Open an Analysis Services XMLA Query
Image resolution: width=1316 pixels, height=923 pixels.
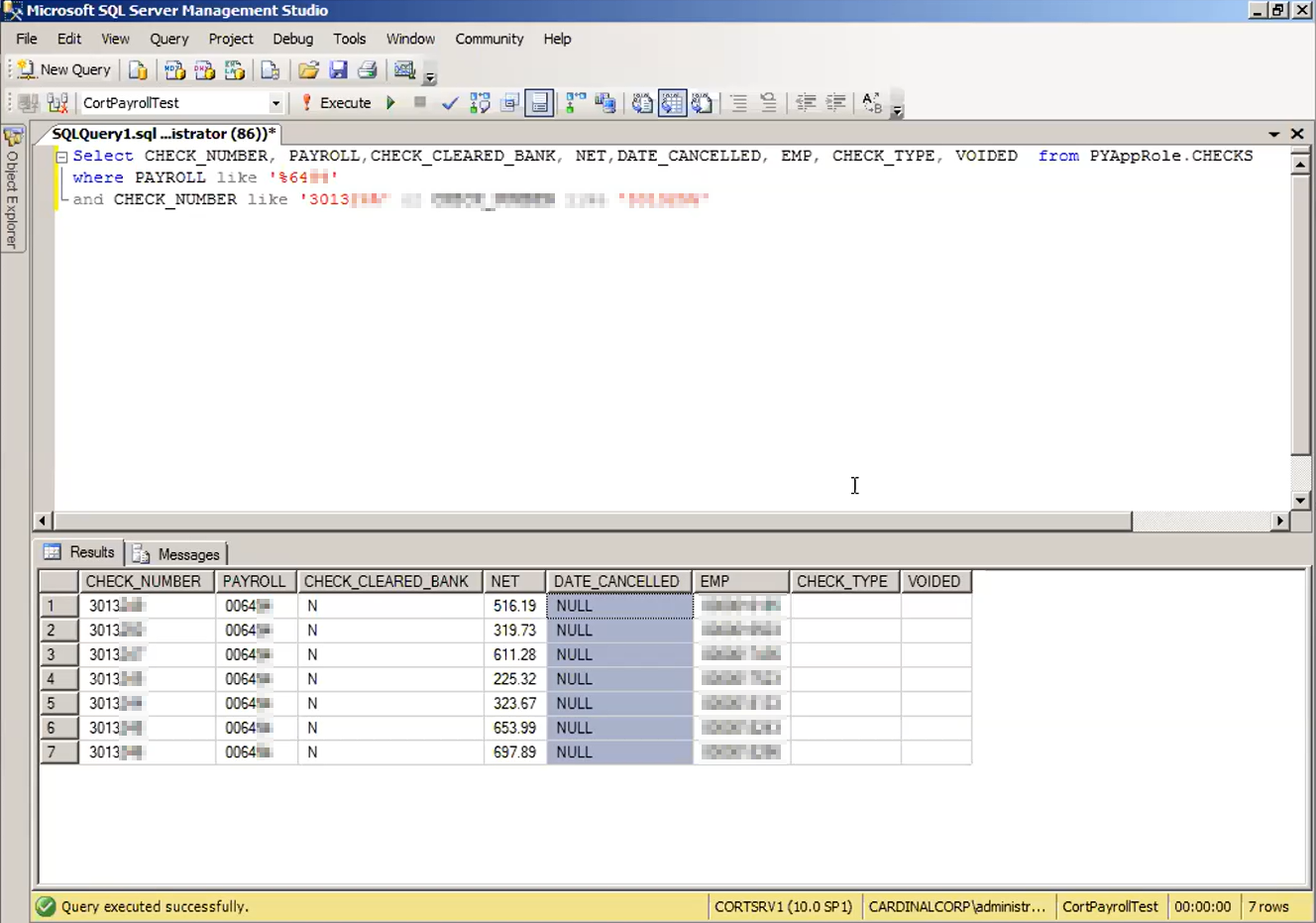234,70
